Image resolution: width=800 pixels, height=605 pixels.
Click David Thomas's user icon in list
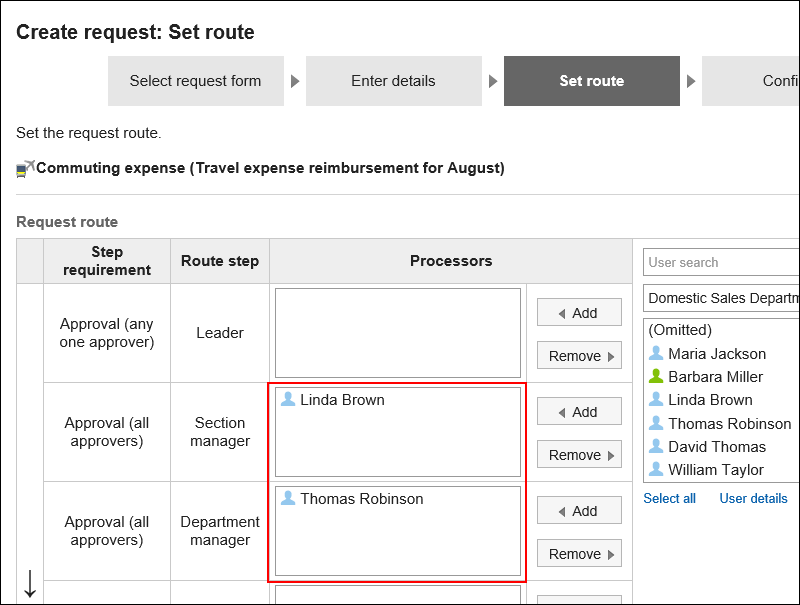pyautogui.click(x=656, y=446)
